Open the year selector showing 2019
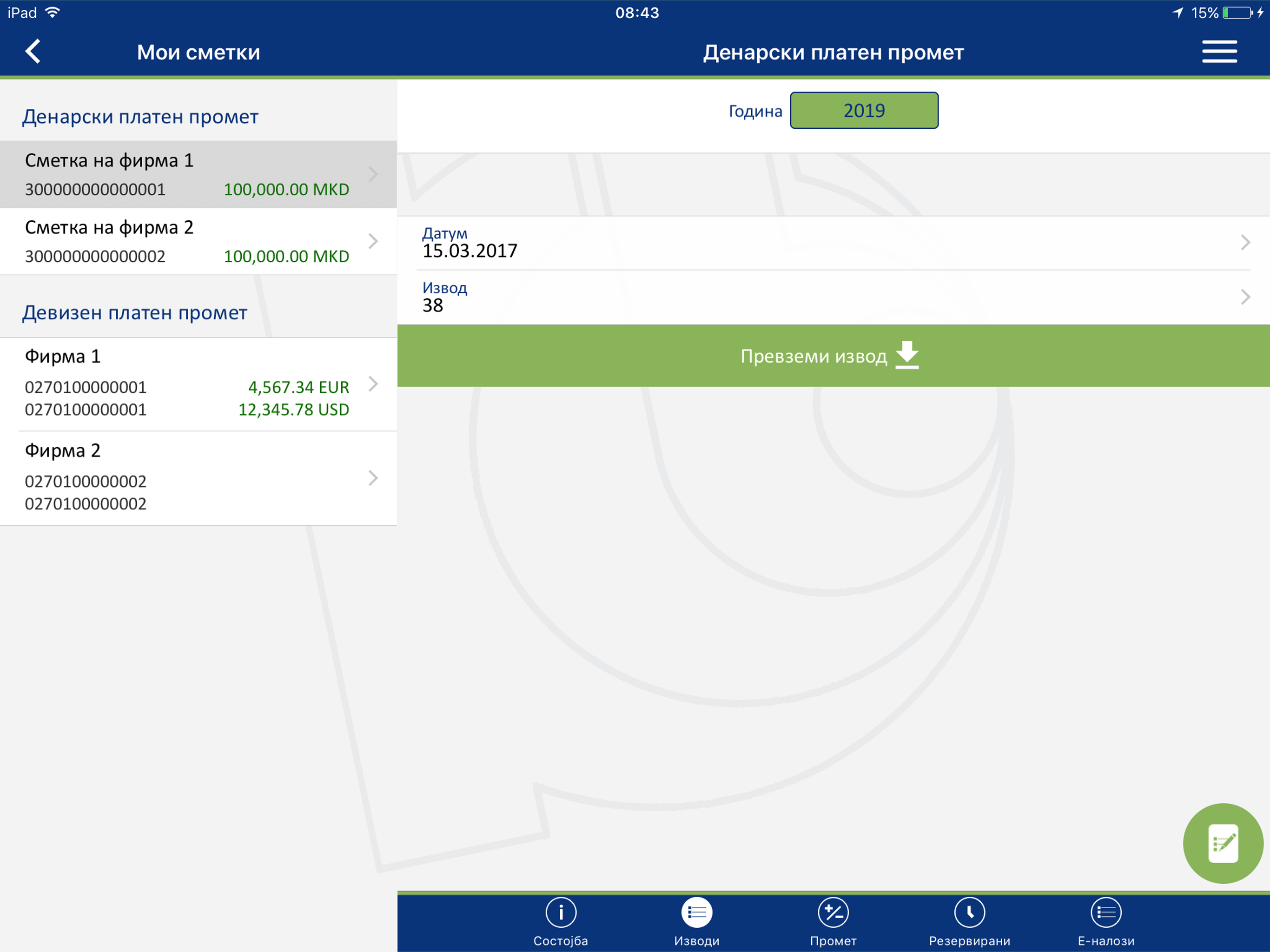Viewport: 1270px width, 952px height. point(864,110)
